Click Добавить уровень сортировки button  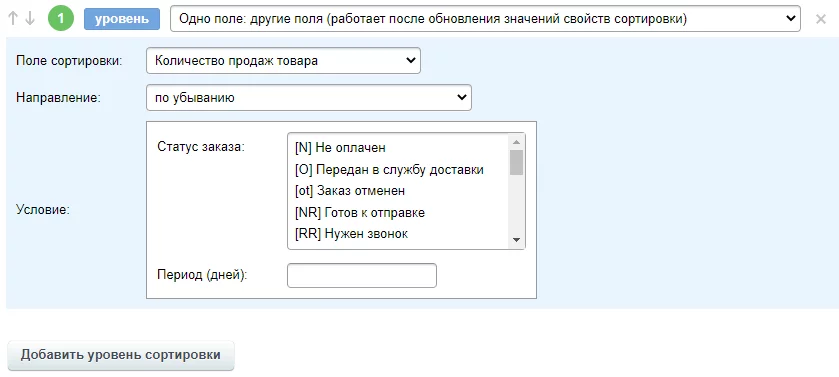(121, 355)
